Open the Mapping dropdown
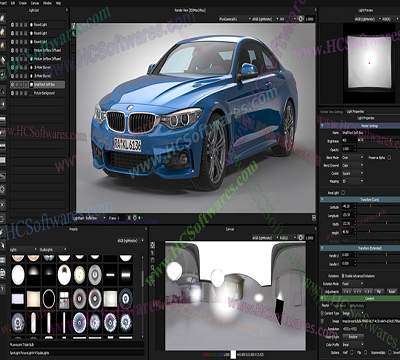Image resolution: width=400 pixels, height=360 pixels. point(353,181)
